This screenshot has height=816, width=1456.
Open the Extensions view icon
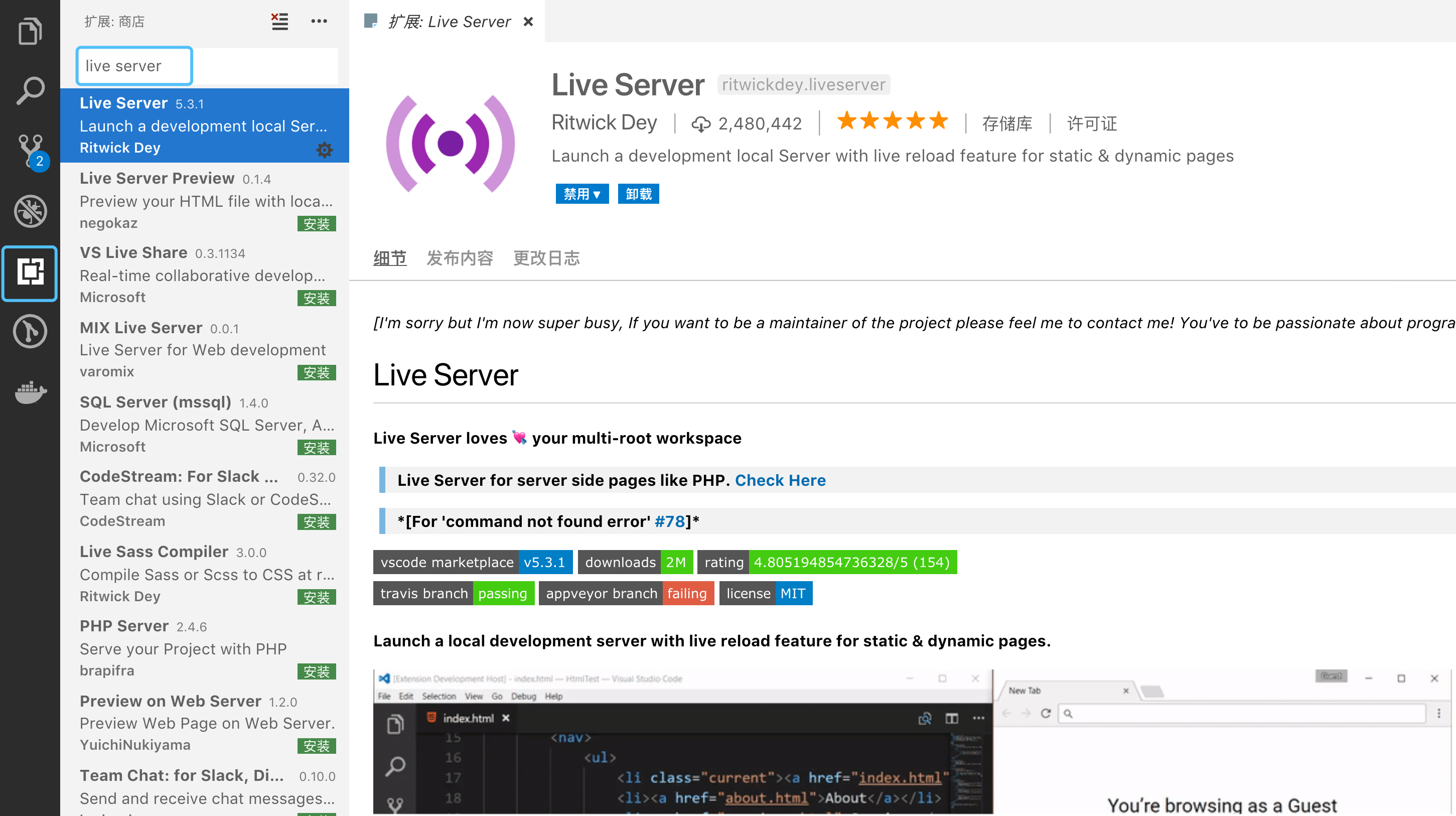(30, 273)
